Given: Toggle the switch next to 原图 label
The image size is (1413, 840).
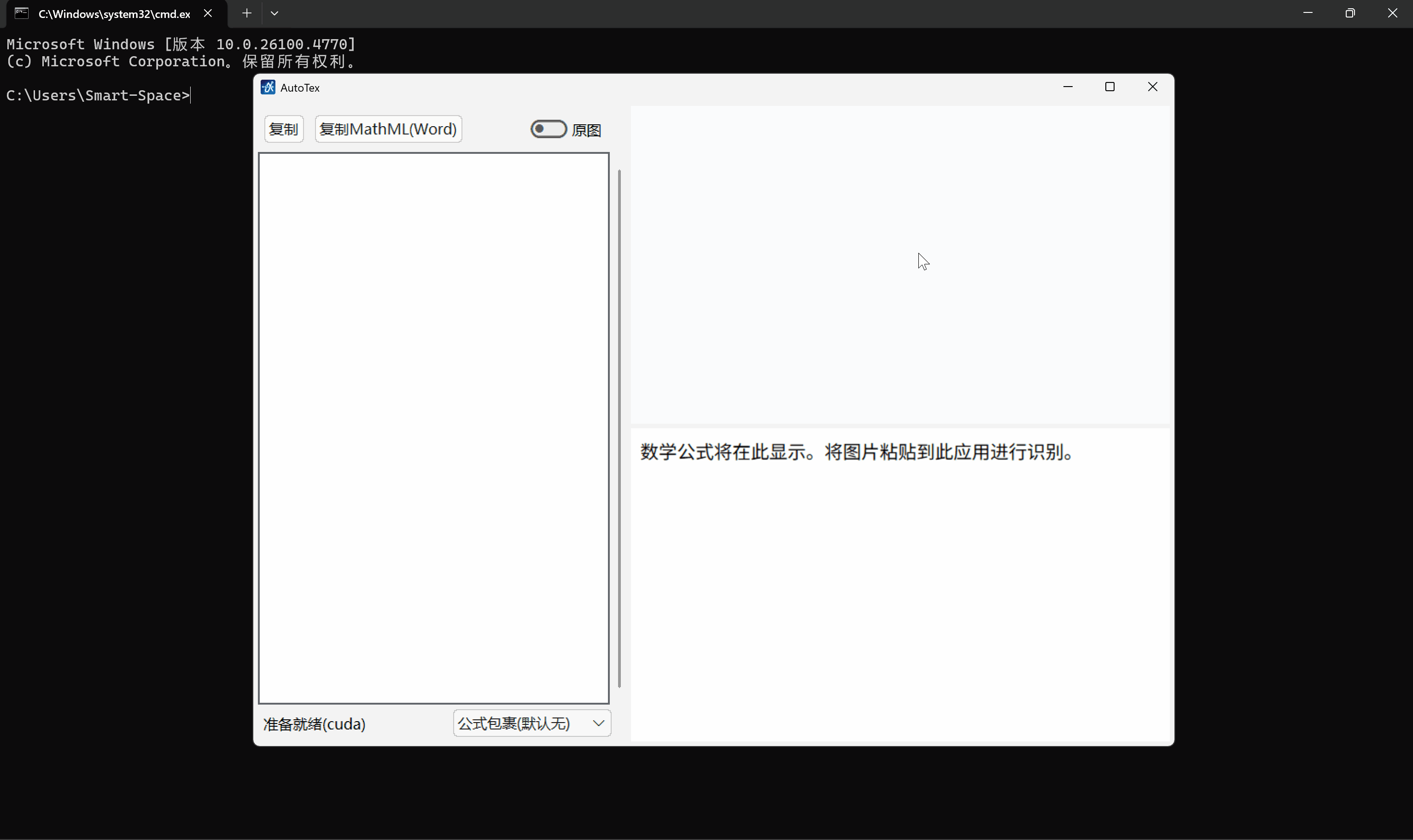Looking at the screenshot, I should 548,129.
